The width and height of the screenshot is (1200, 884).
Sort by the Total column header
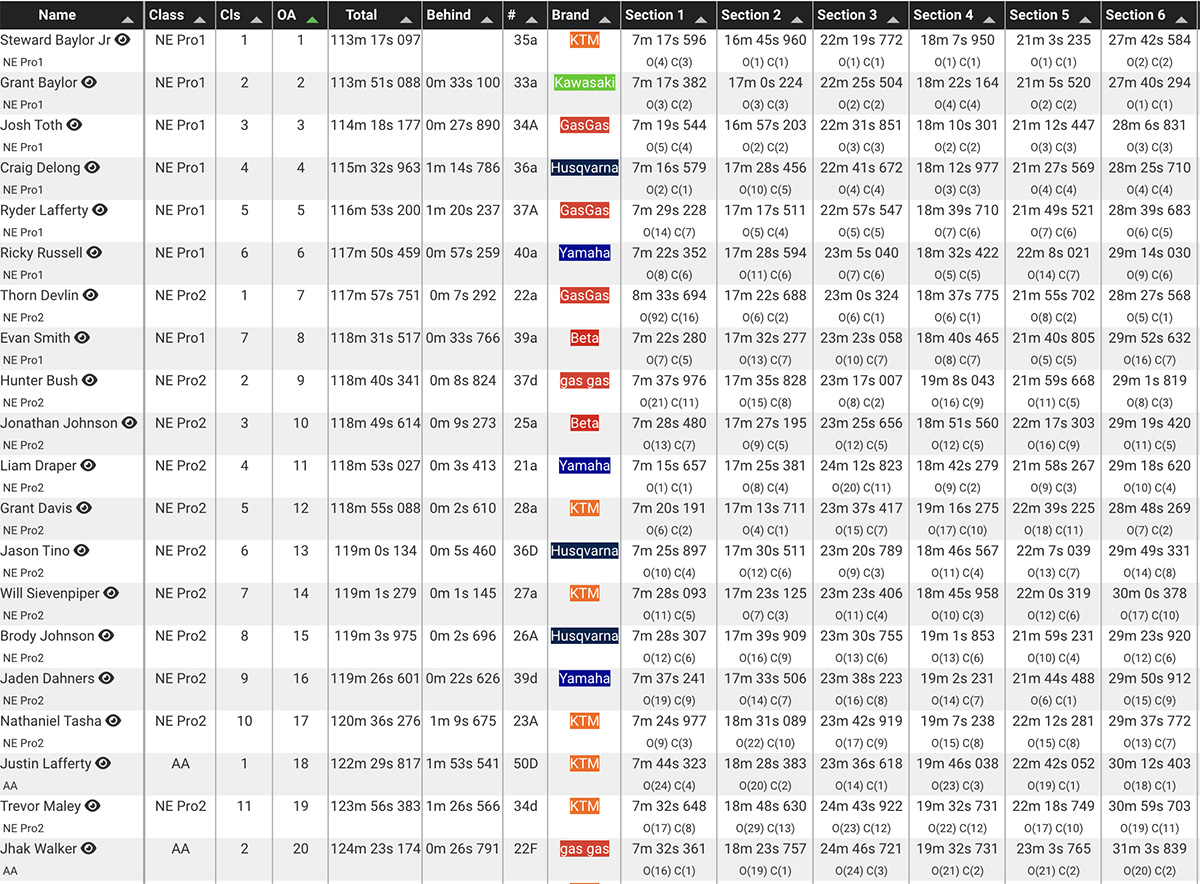click(x=375, y=15)
